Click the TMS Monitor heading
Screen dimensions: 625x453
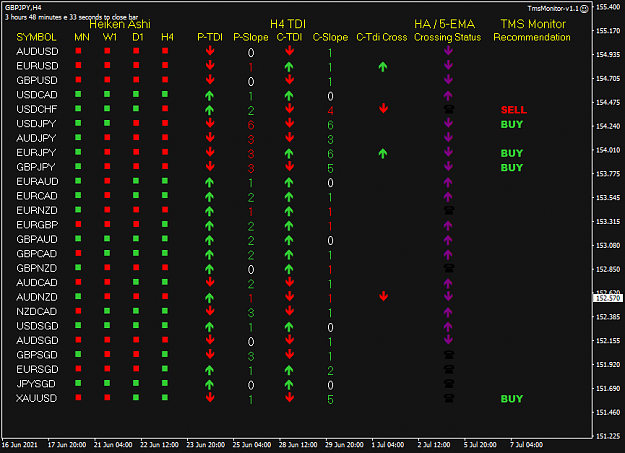pos(533,24)
